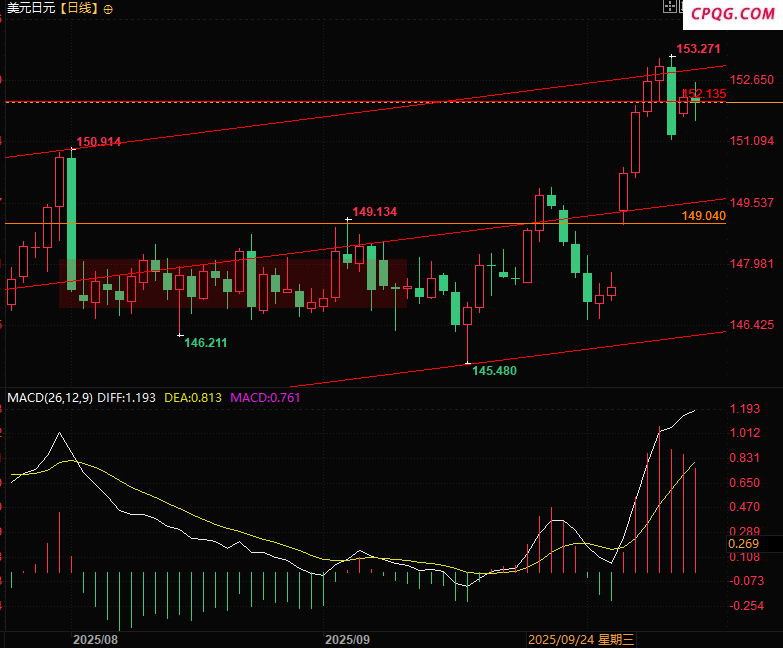Open the CPQG.COM watermark link

coord(733,13)
